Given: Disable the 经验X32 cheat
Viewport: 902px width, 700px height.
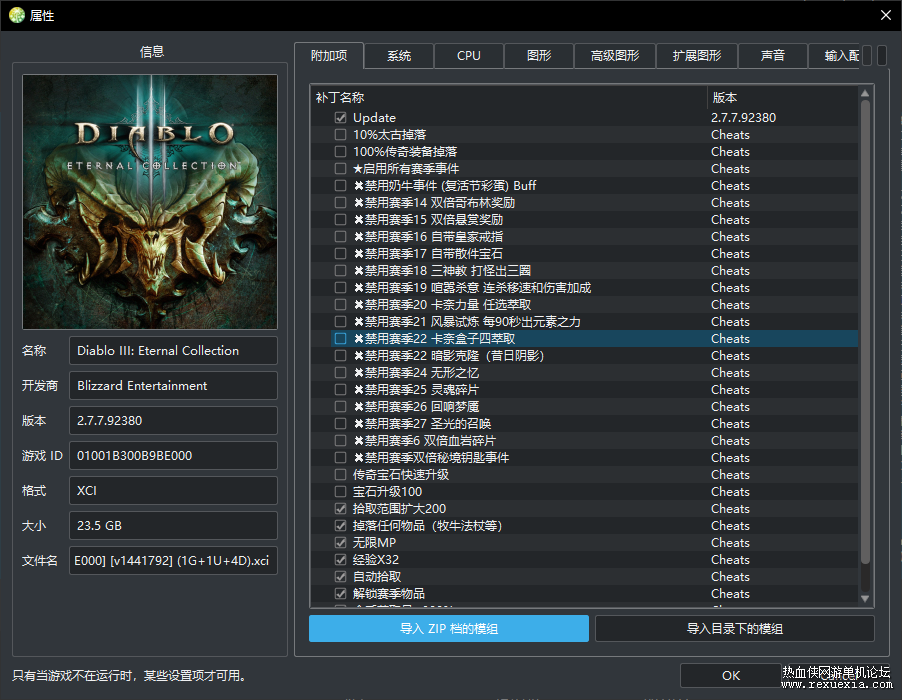Looking at the screenshot, I should pos(341,559).
